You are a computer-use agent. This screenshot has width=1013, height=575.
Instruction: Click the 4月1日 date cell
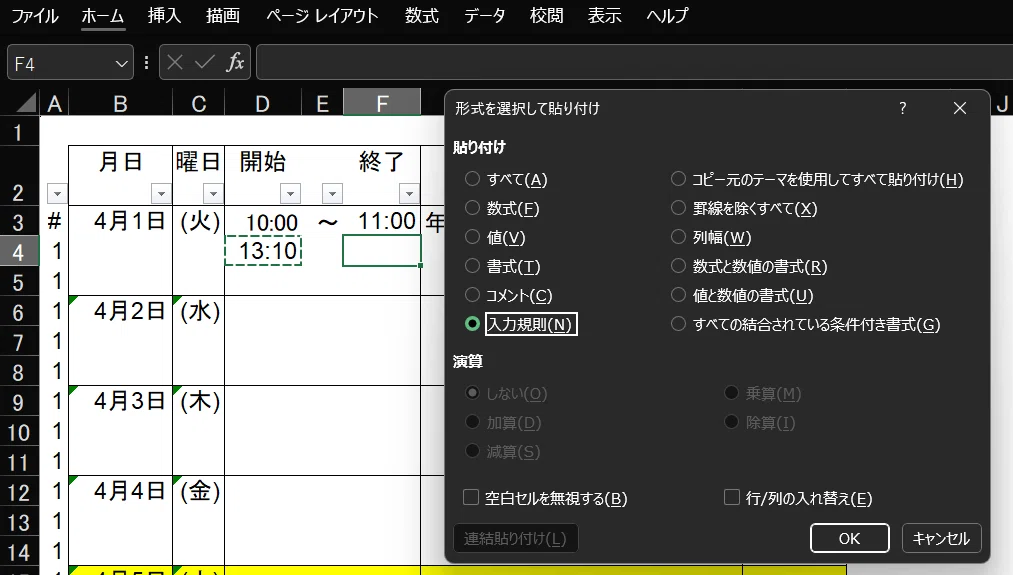tap(120, 221)
